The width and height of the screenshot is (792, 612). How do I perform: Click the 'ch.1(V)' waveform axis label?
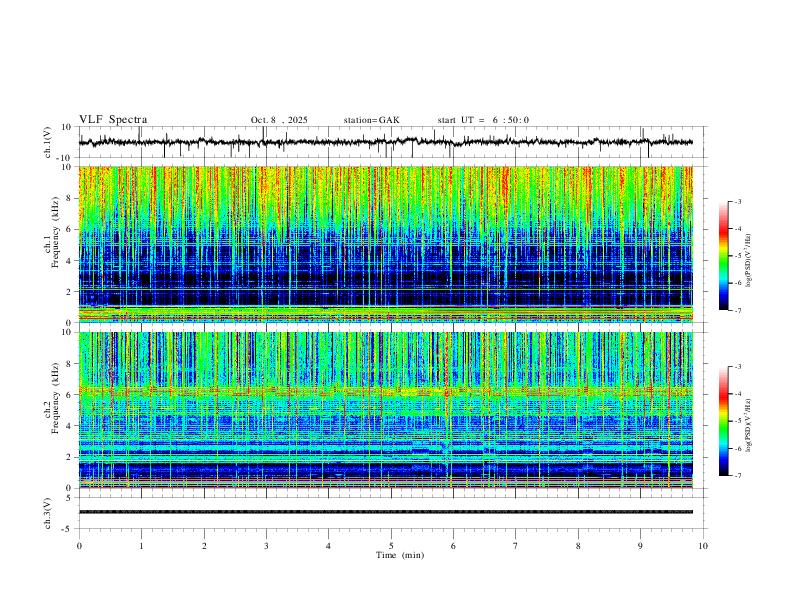point(48,142)
